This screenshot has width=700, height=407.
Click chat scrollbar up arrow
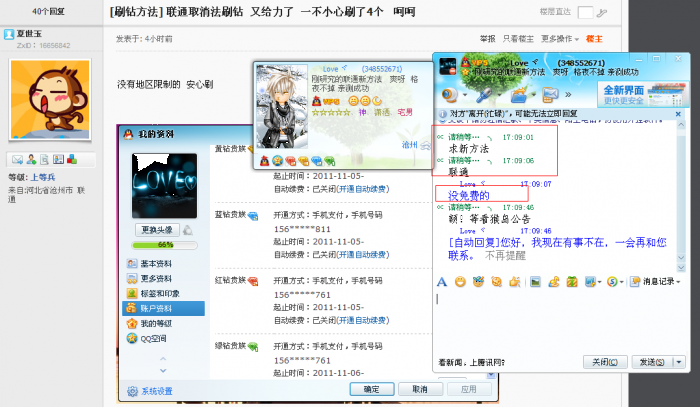[x=681, y=125]
